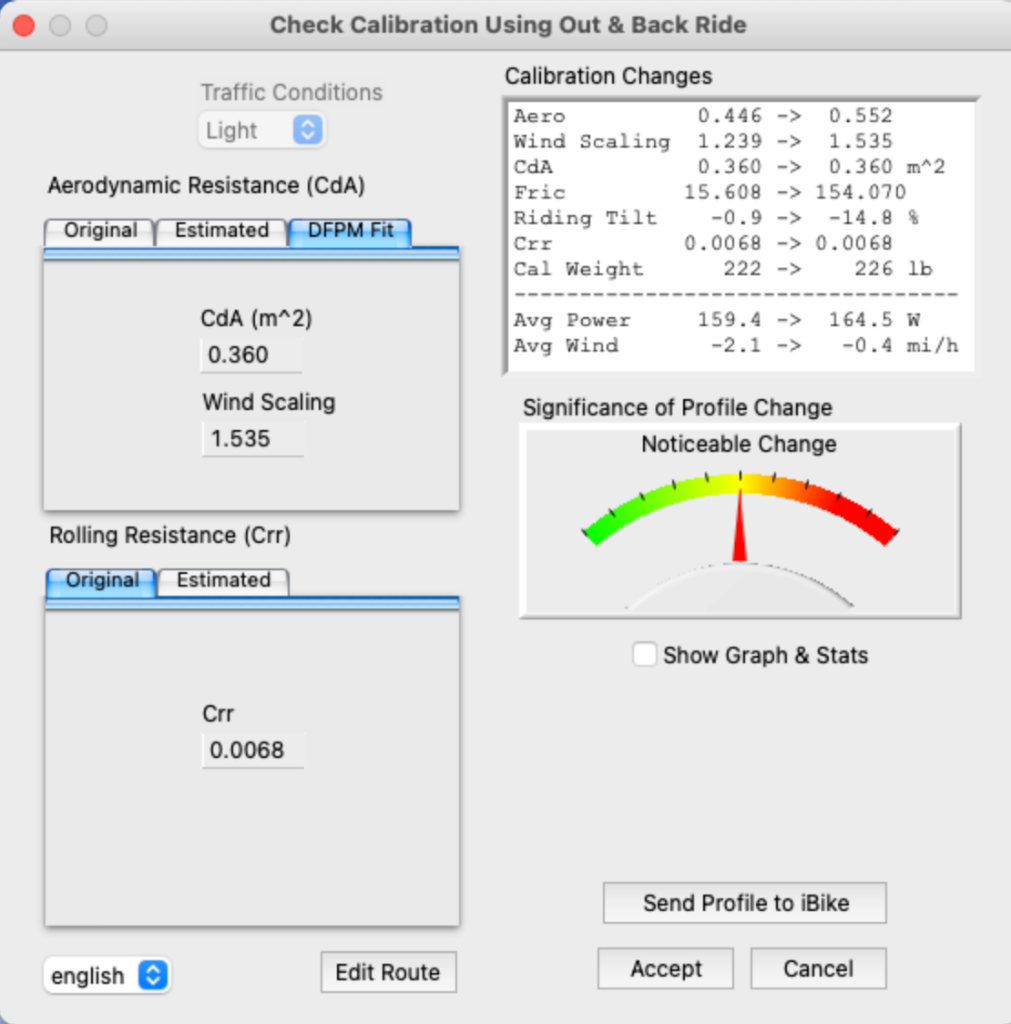Open the Edit Route dialog
Screen dimensions: 1011x1024
pos(388,972)
